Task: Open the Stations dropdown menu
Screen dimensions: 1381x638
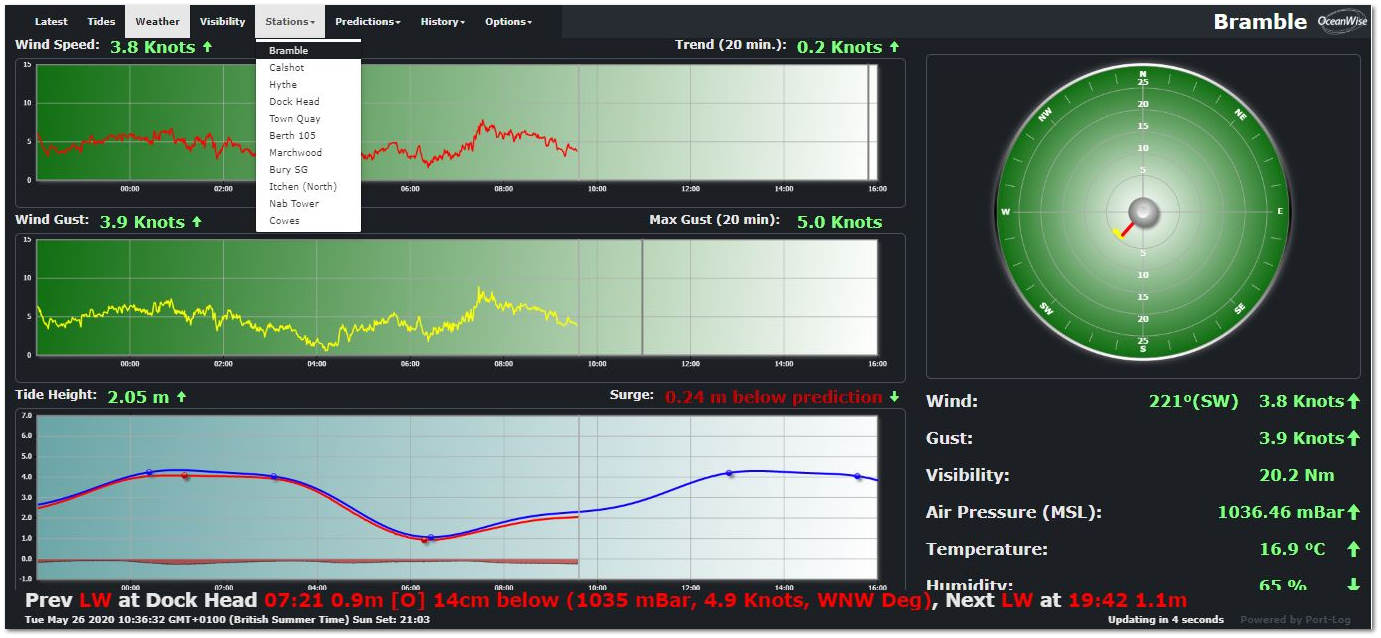Action: [x=290, y=22]
